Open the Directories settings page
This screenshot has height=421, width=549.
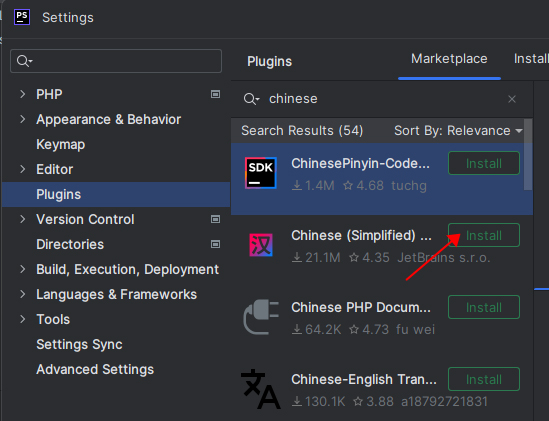[x=70, y=244]
